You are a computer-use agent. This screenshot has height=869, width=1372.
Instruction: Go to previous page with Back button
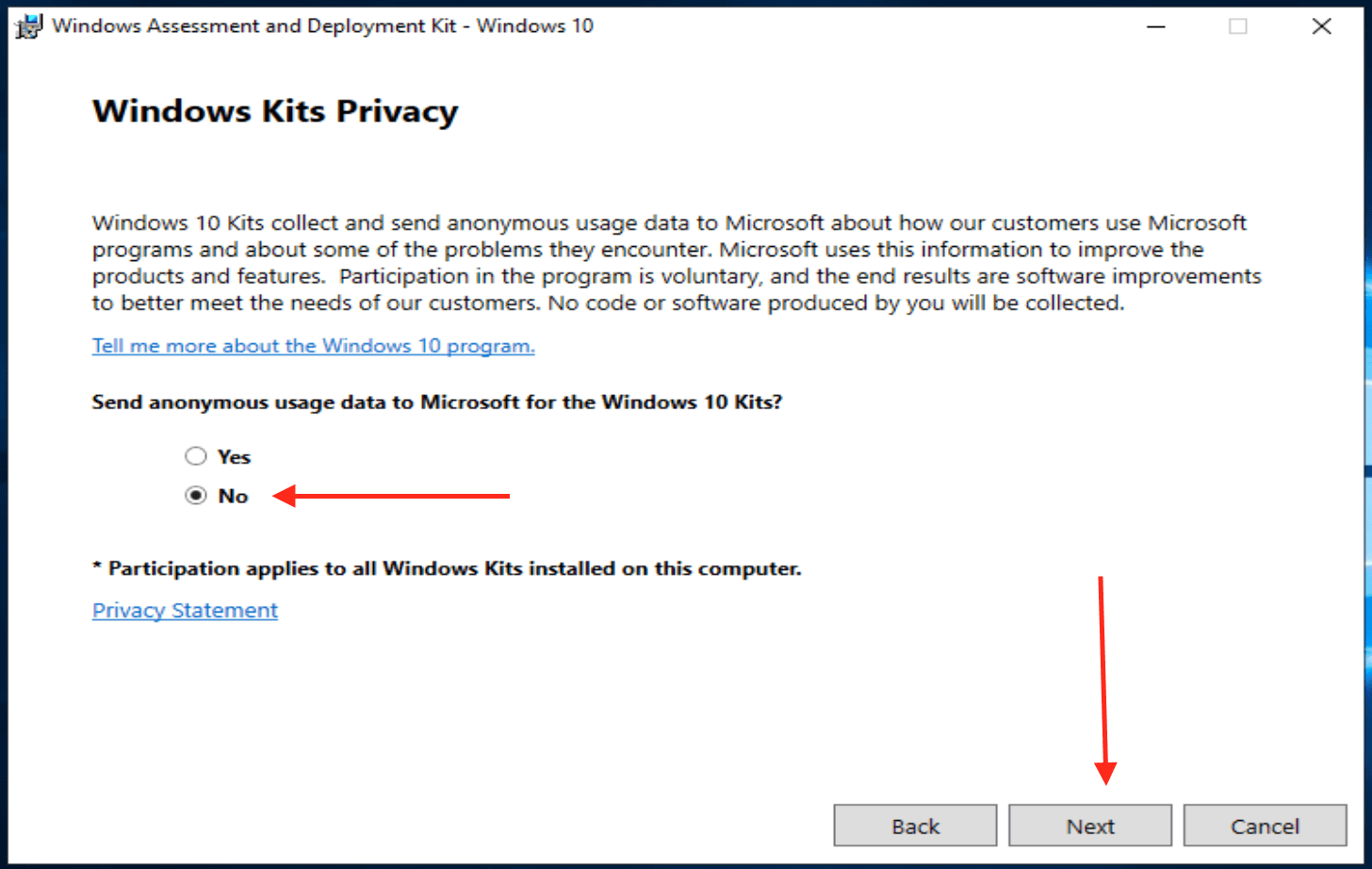click(x=915, y=826)
